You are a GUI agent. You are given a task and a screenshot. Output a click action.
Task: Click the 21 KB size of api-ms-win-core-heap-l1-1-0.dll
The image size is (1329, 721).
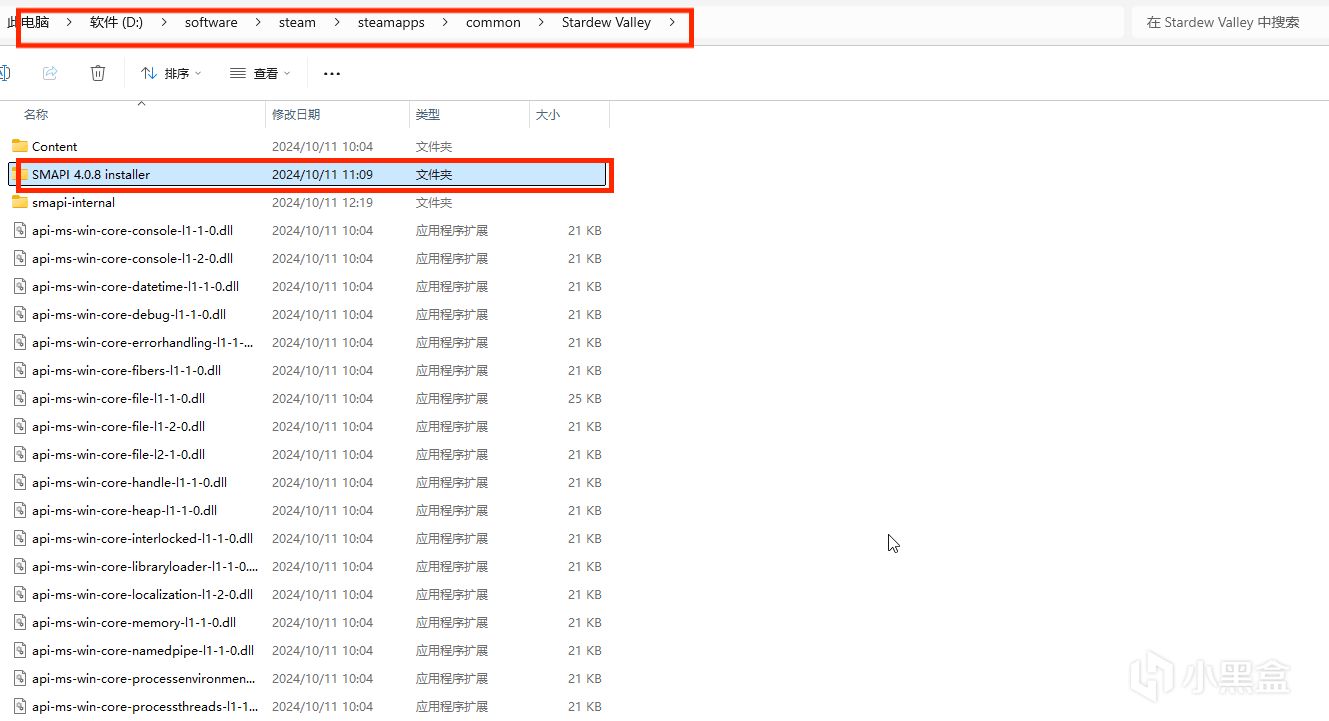pyautogui.click(x=585, y=510)
